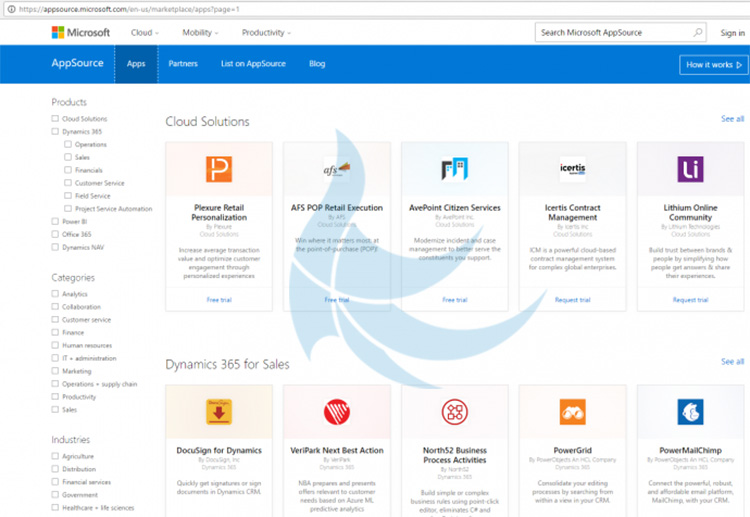Open the Partners tab
The width and height of the screenshot is (750, 517).
coord(183,64)
